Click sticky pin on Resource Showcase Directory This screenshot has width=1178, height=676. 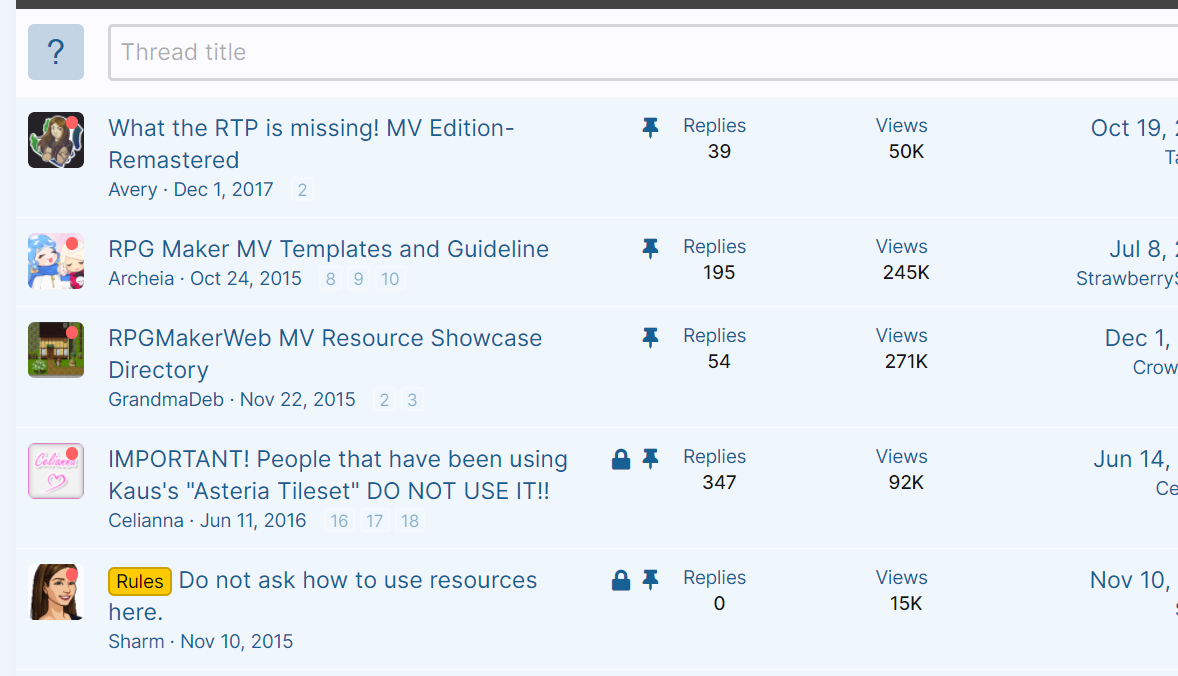pos(651,337)
